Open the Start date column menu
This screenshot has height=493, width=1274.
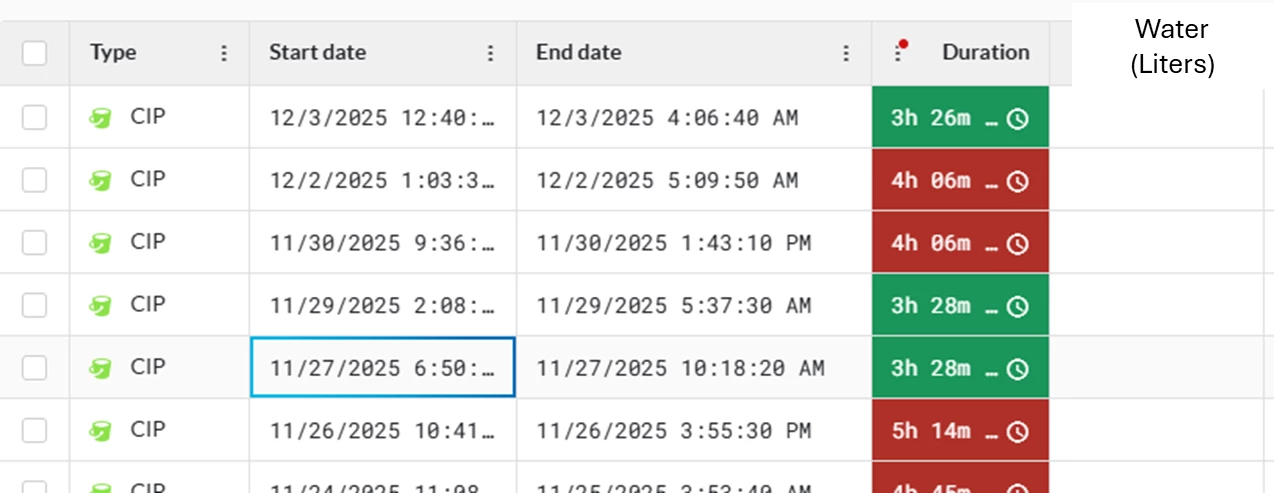point(490,53)
